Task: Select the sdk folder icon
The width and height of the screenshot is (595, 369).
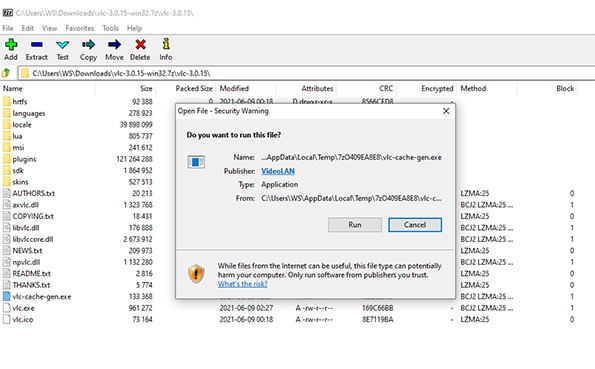Action: coord(6,170)
